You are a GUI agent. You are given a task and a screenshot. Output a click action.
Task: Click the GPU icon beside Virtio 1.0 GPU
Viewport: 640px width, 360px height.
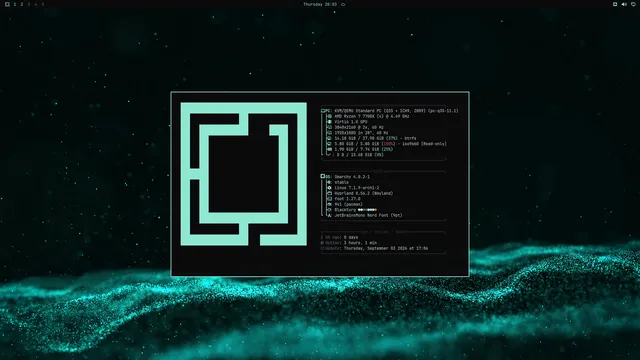pos(329,122)
